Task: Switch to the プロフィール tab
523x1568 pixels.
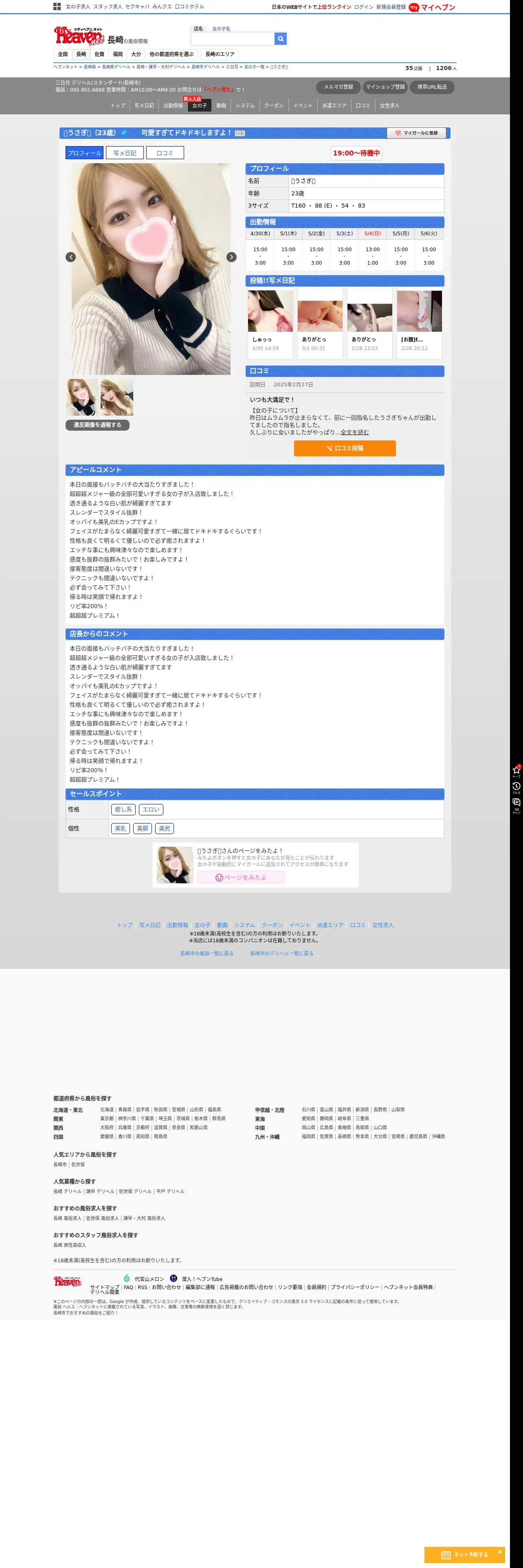Action: (x=85, y=153)
